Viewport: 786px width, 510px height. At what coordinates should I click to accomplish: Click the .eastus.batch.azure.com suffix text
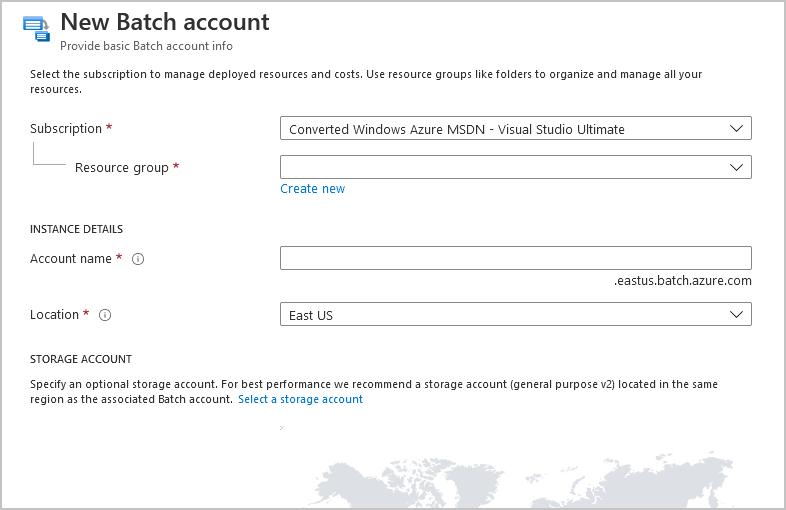point(683,280)
